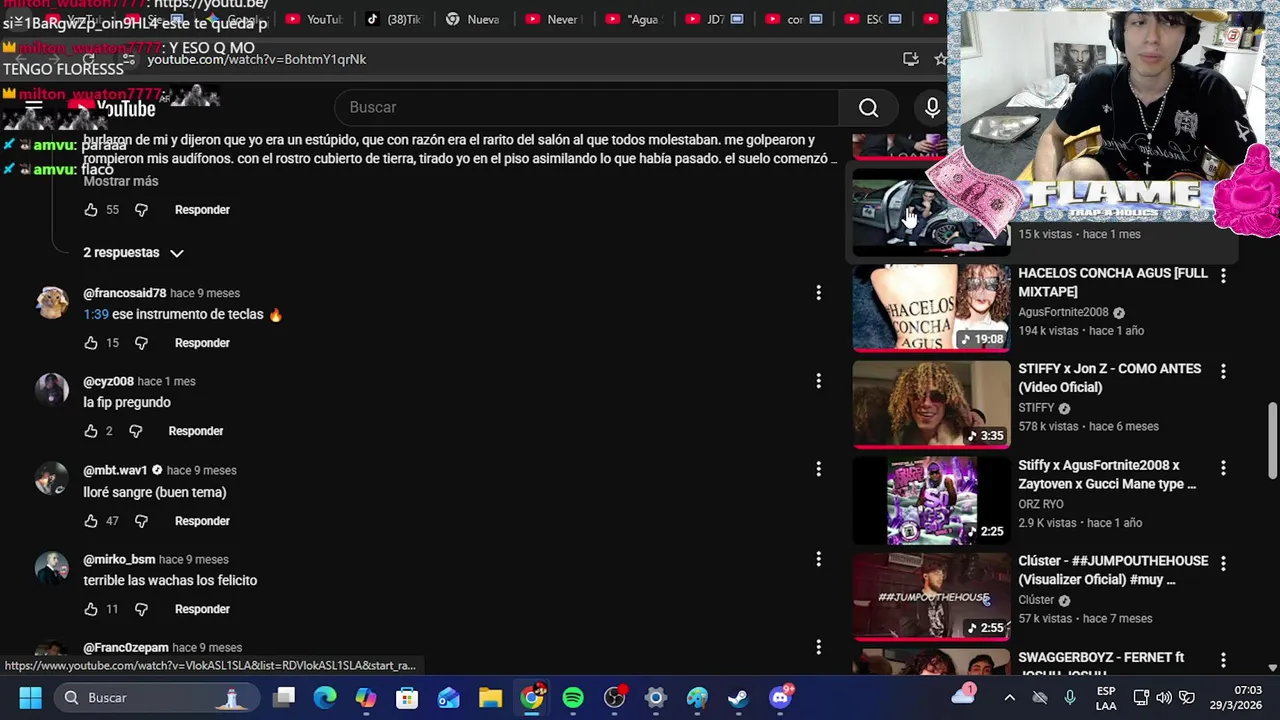Open more options for SWAGGERBOYZ FERNET video

1223,659
